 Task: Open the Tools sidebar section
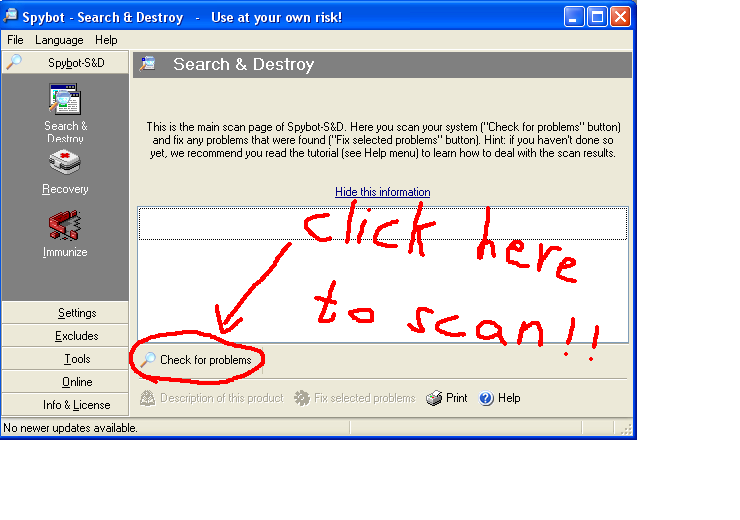pyautogui.click(x=65, y=359)
